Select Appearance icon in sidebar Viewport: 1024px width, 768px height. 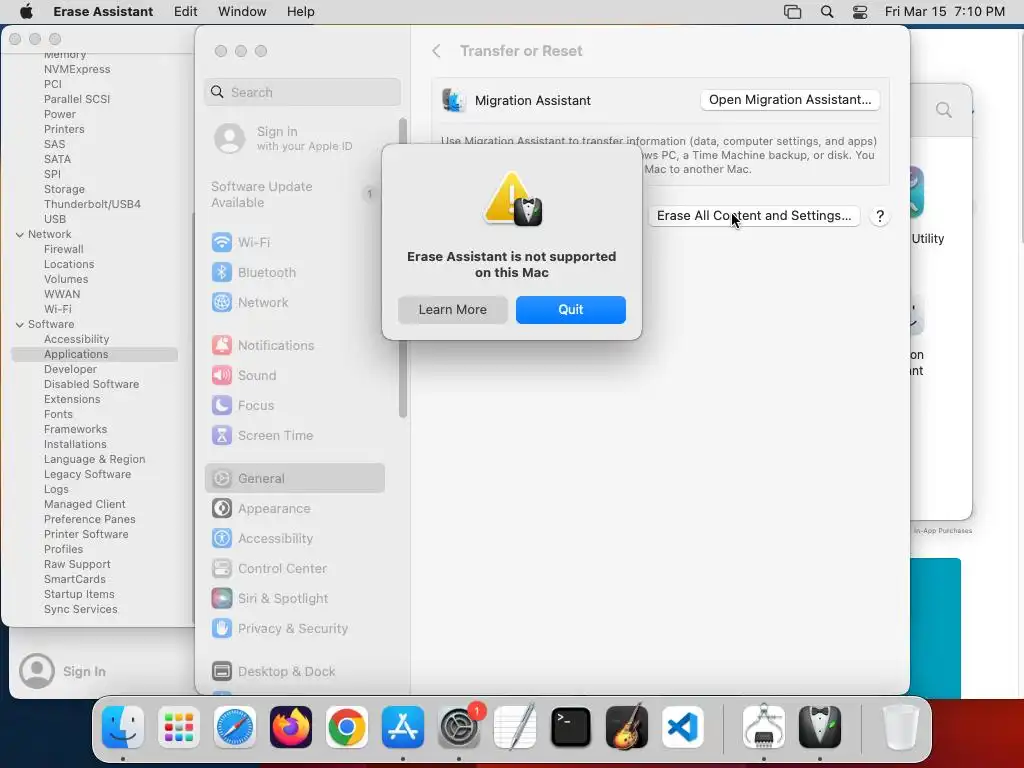click(x=222, y=509)
